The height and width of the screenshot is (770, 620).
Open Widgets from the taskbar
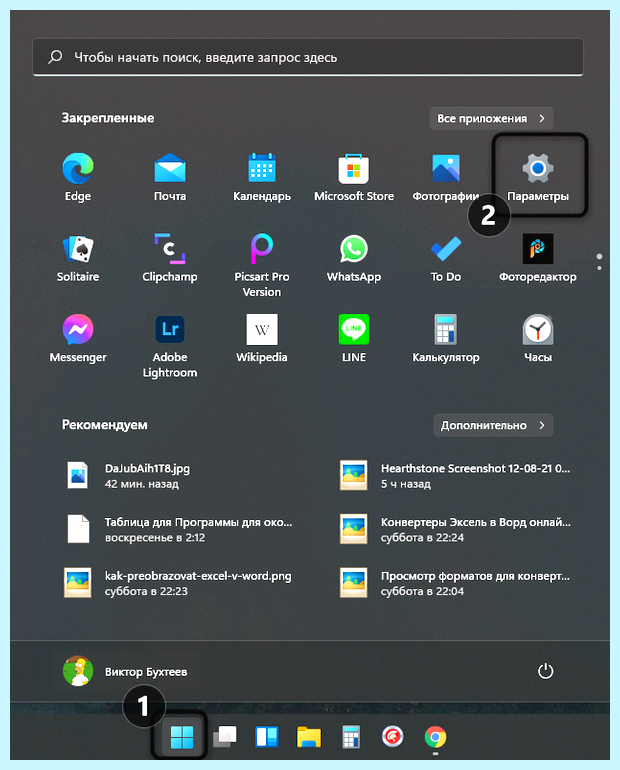[267, 737]
